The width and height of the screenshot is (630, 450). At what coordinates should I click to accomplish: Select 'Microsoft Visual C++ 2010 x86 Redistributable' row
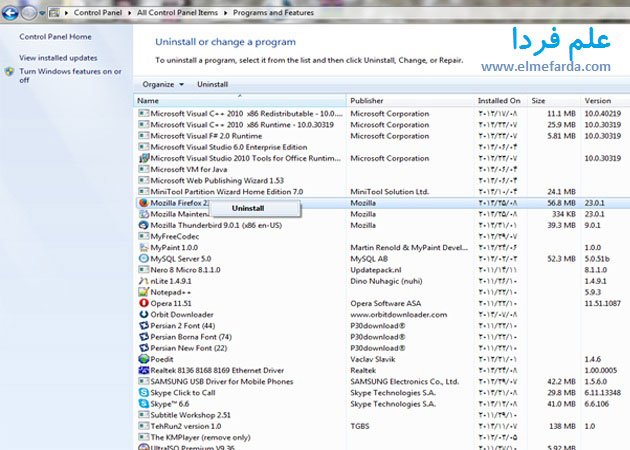tap(382, 114)
